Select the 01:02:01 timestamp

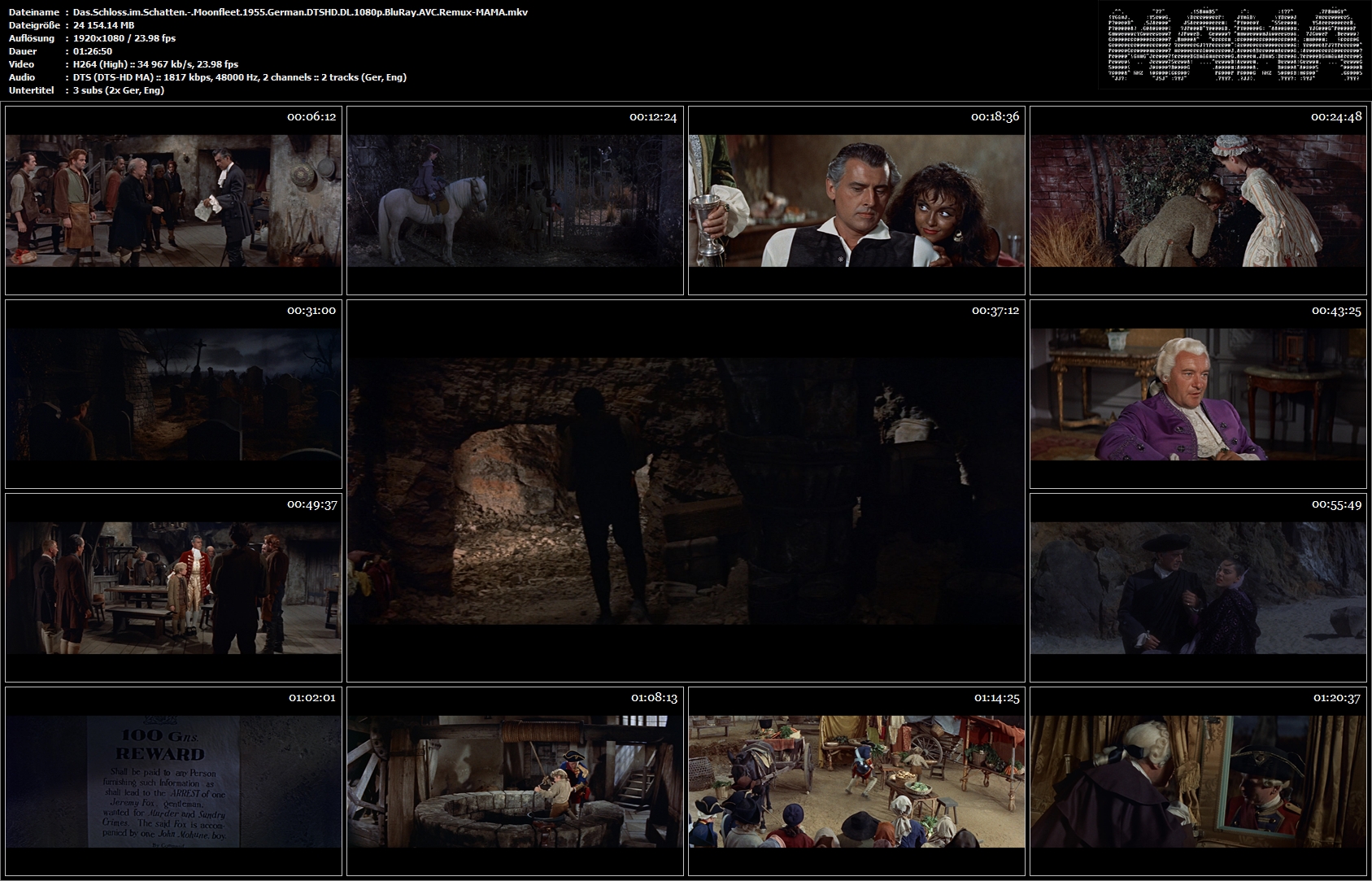tap(311, 698)
